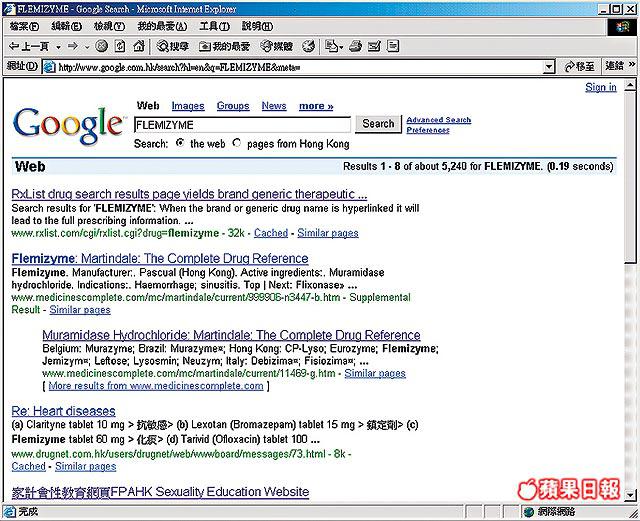Stop page loading with Stop icon

click(x=101, y=46)
